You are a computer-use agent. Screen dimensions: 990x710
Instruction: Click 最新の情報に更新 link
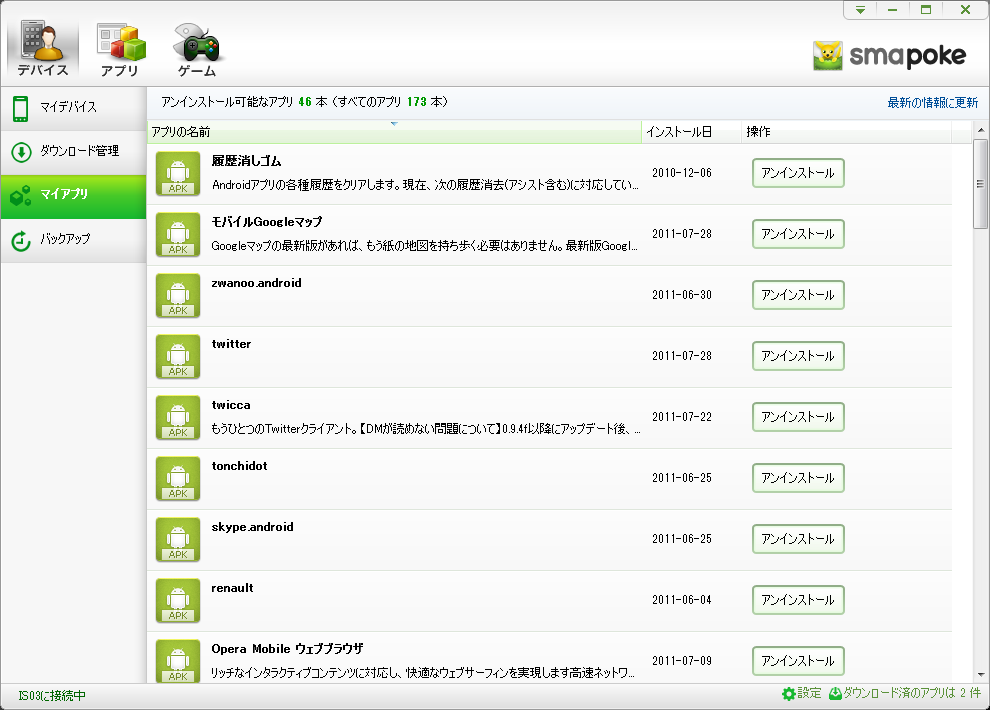(933, 102)
